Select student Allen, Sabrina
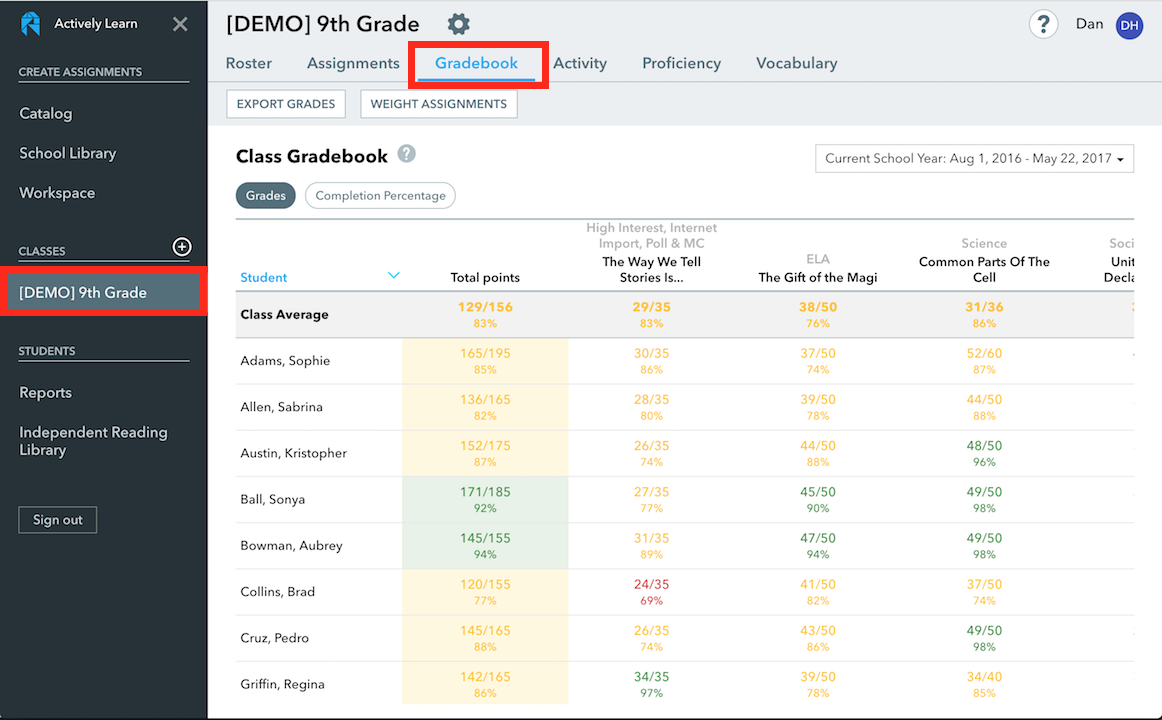Screen dimensions: 1162x720 [x=282, y=407]
